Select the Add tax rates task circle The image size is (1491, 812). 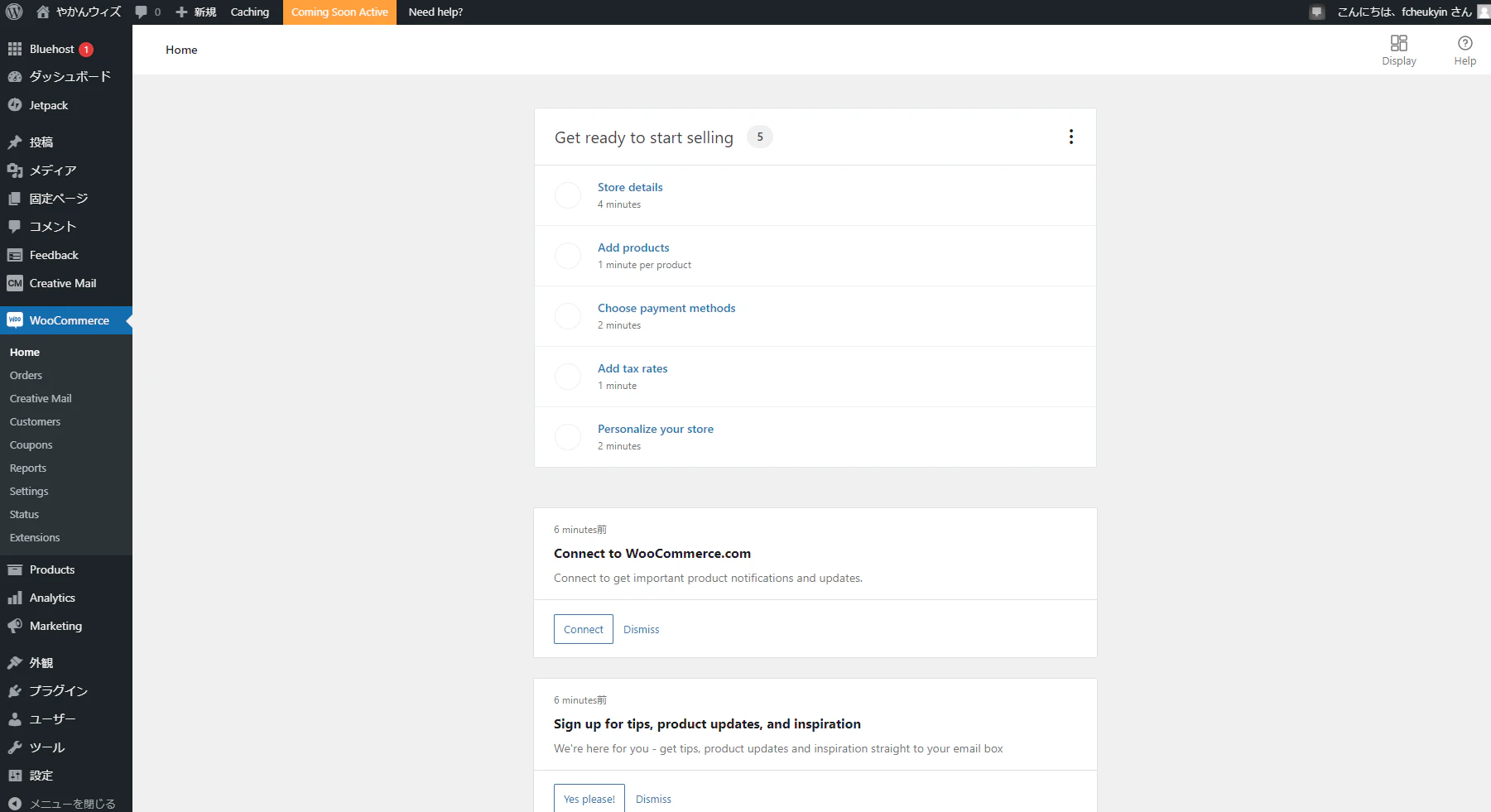[x=568, y=377]
